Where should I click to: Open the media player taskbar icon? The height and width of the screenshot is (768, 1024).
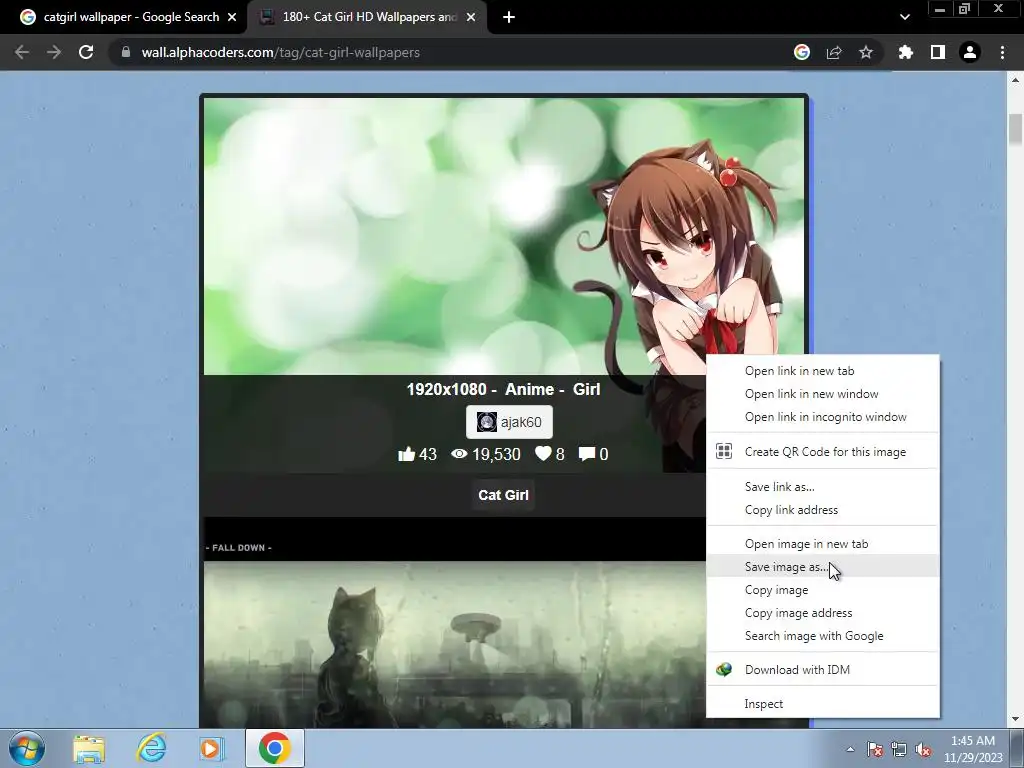pos(212,748)
